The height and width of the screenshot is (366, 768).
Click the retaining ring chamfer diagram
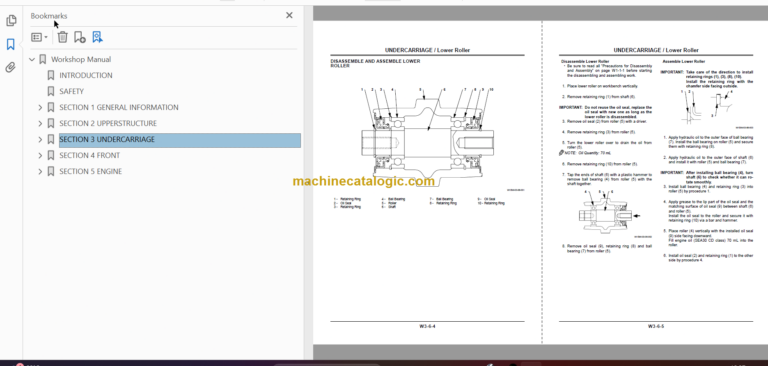tap(706, 107)
